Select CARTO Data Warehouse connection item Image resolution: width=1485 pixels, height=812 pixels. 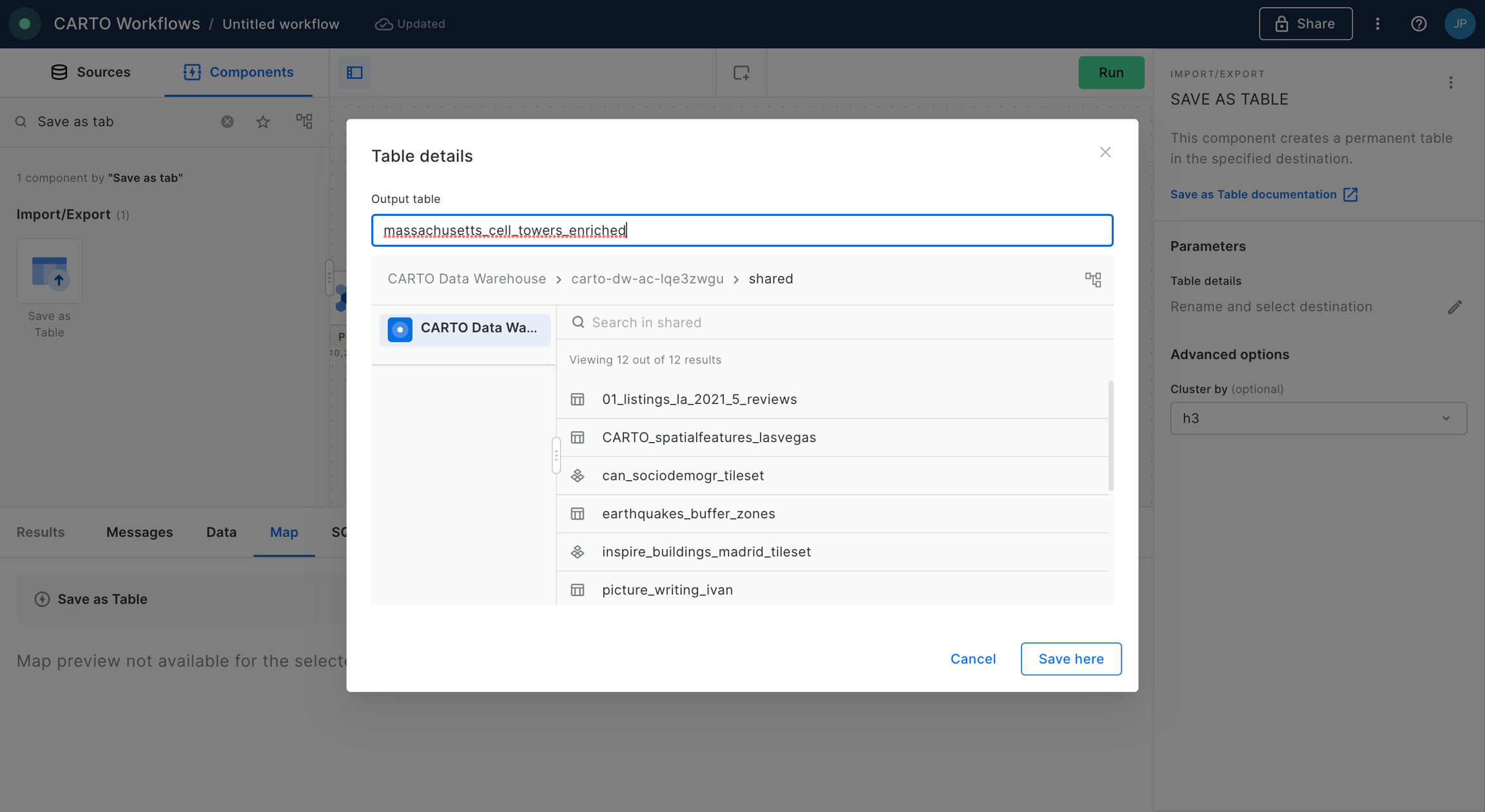coord(464,329)
